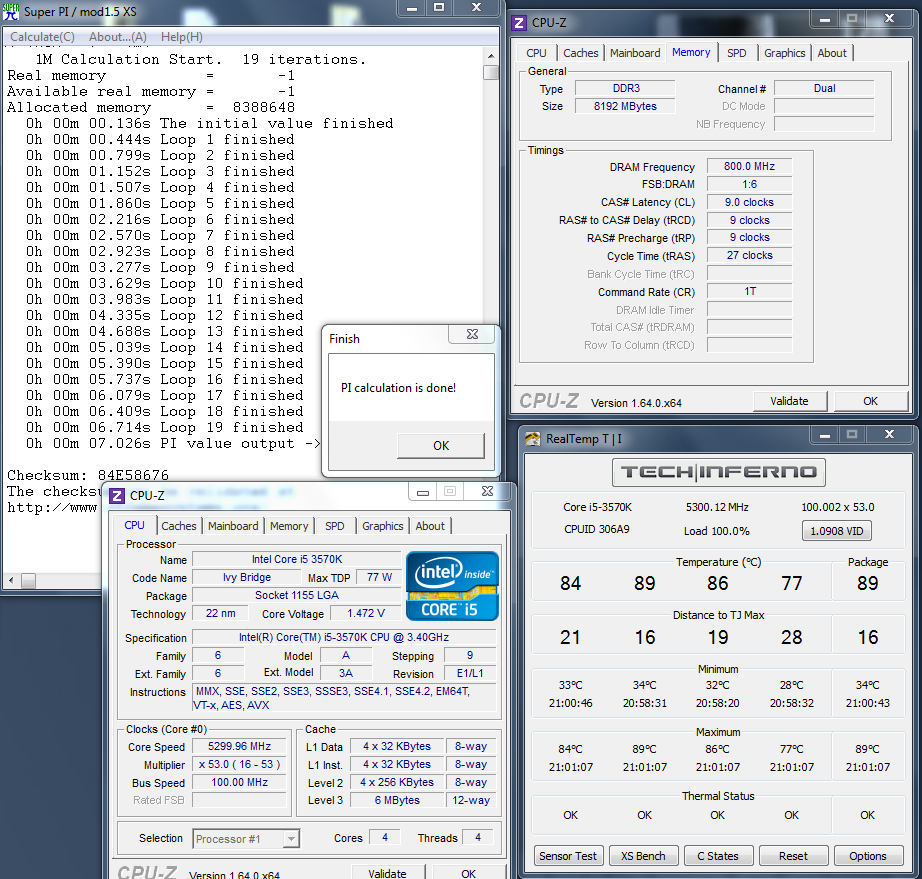
Task: Open Mainboard tab in the lower CPU-Z window
Action: [233, 526]
